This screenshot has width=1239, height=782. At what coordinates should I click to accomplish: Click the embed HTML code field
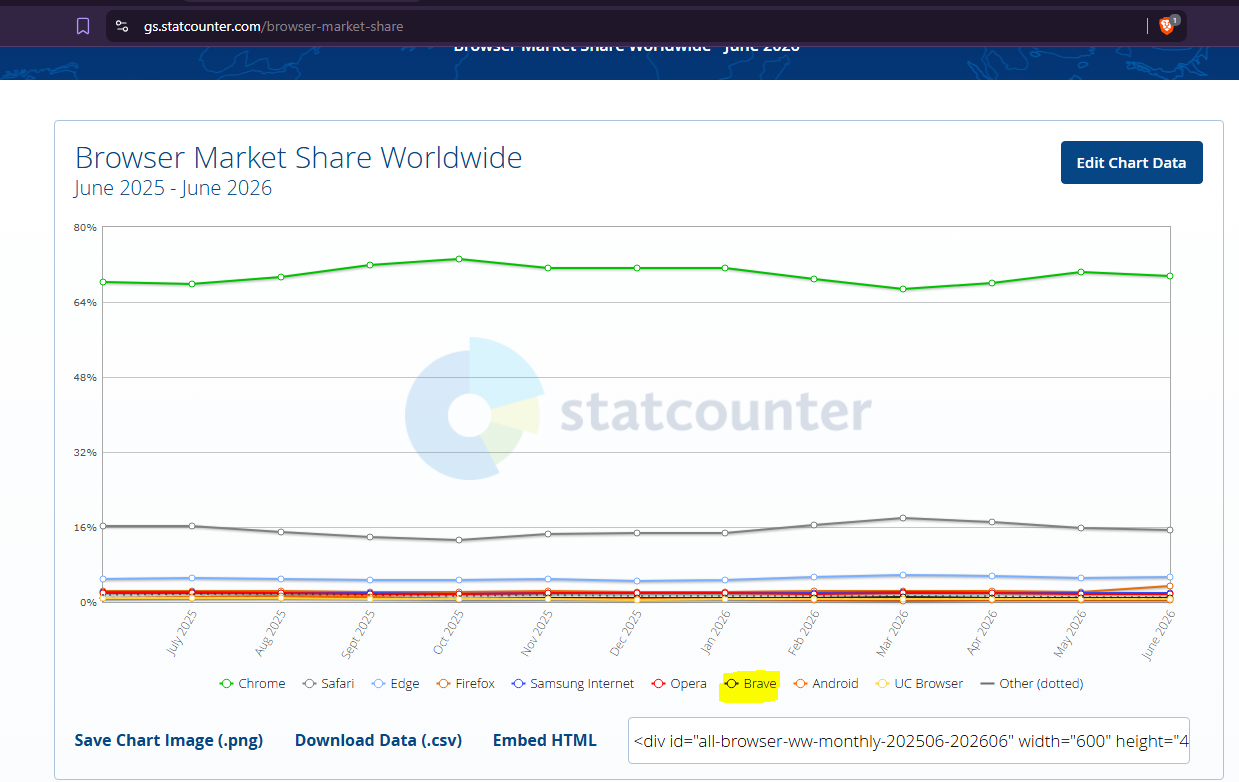coord(909,741)
